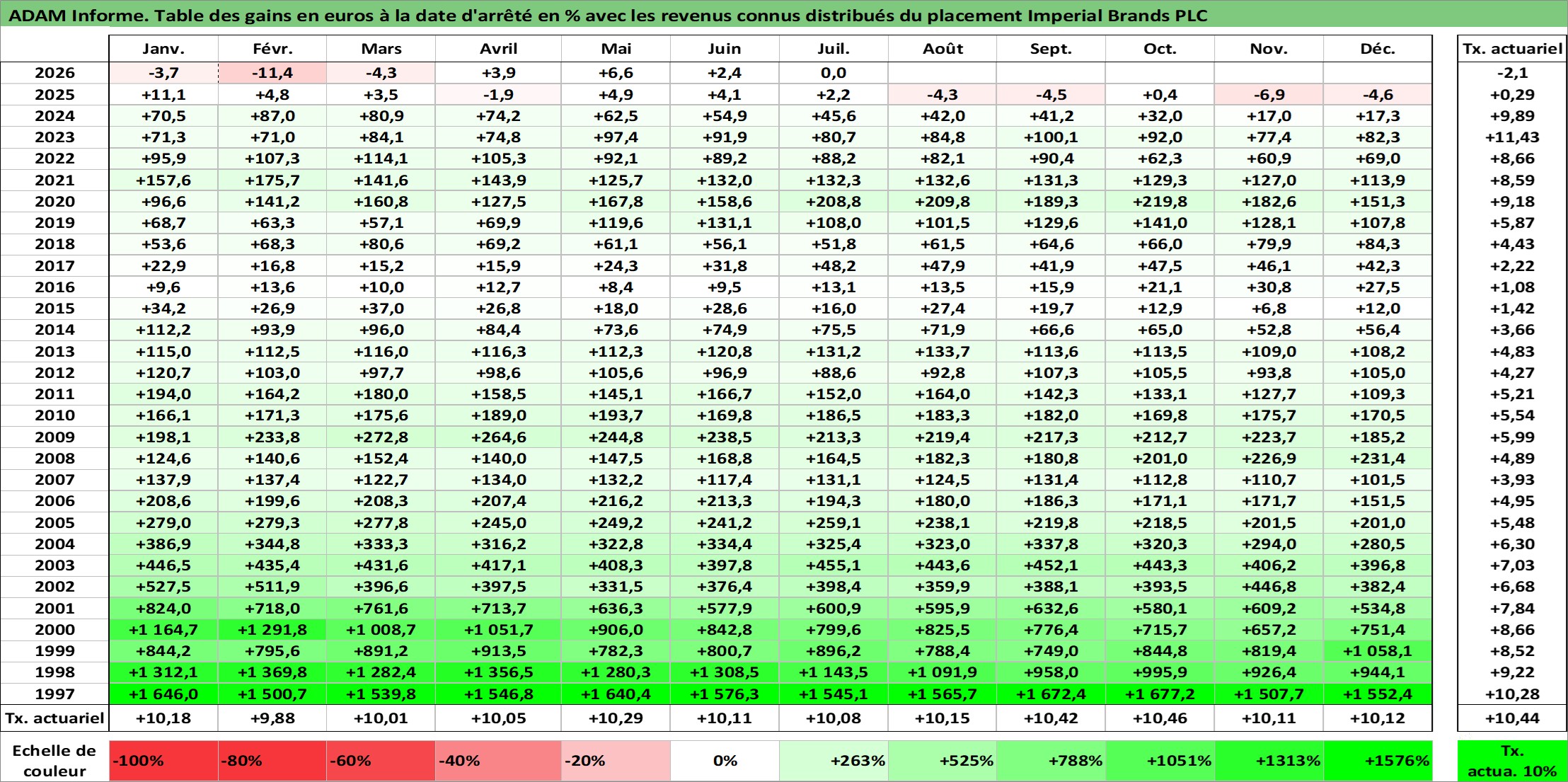Select the +84,3 cell for Déc. 2018
The height and width of the screenshot is (782, 1568).
(x=1378, y=244)
